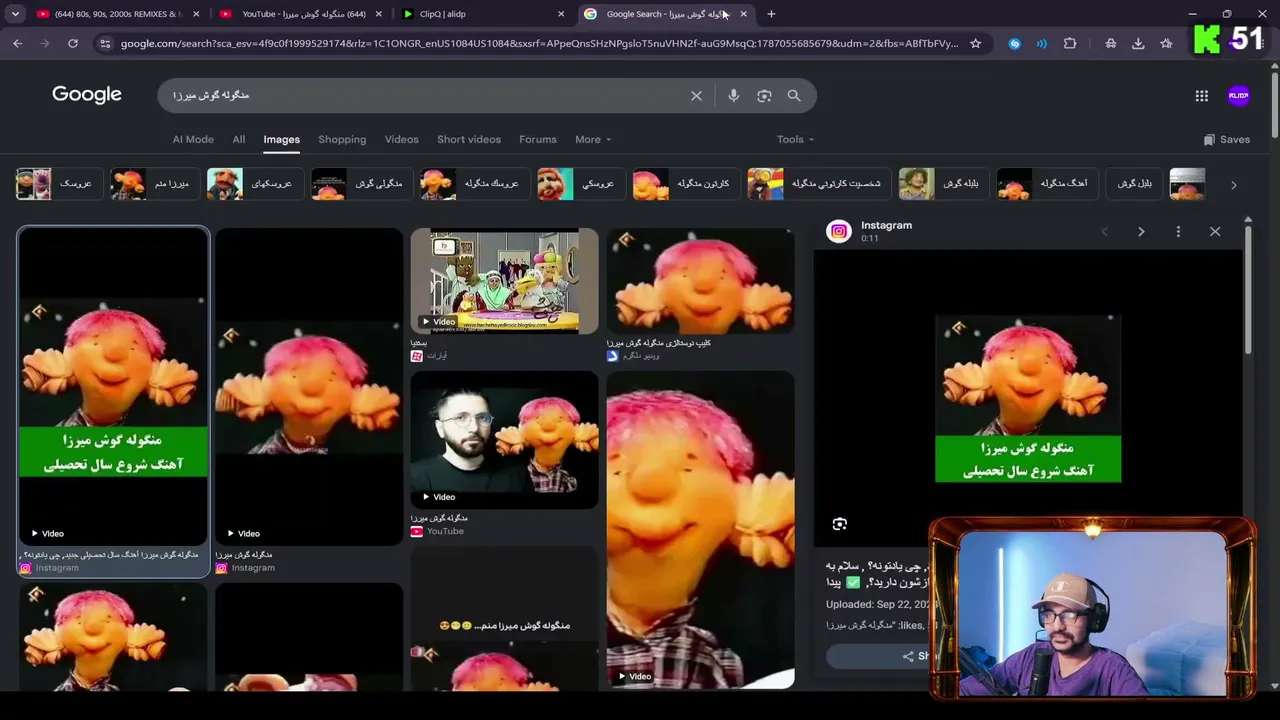1280x720 pixels.
Task: Switch to the 80s, 90s, 2000s REMIXES tab
Action: [116, 14]
